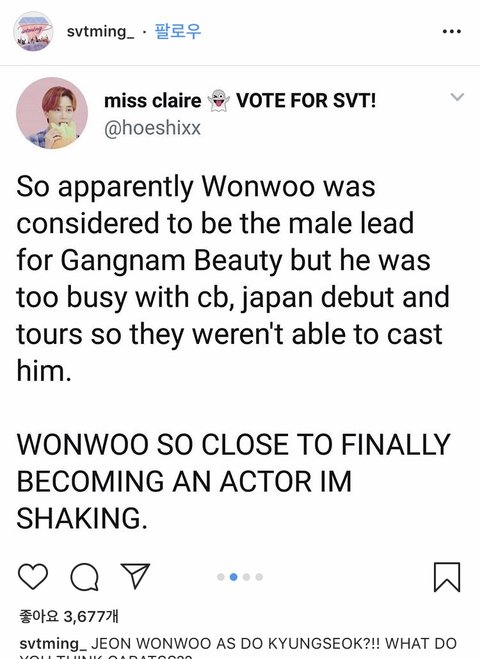Click svtming_ username in caption
This screenshot has height=659, width=480.
click(53, 644)
